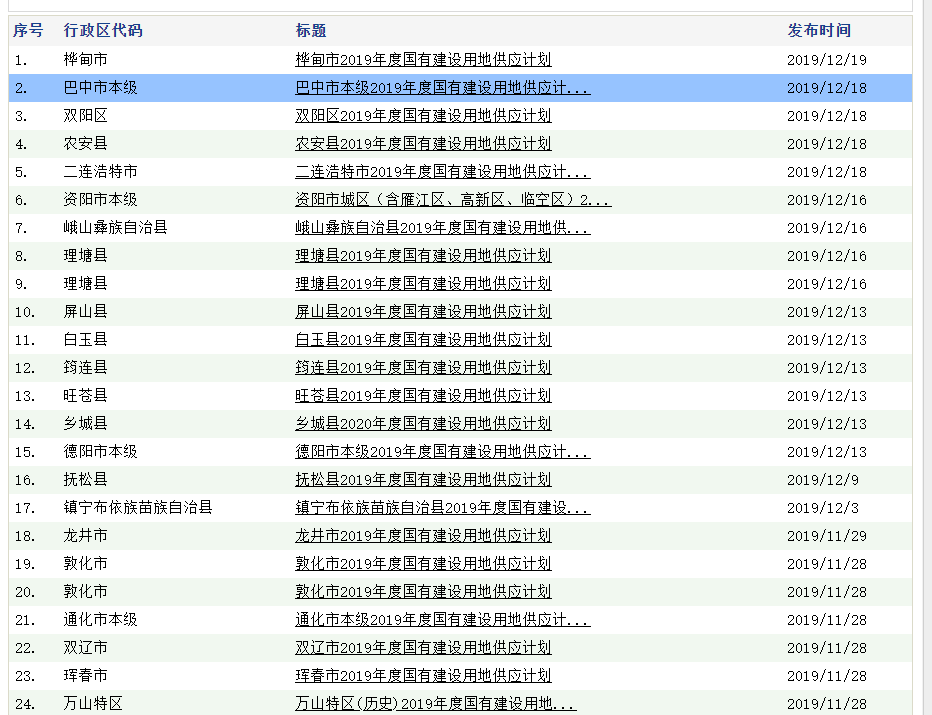Click the 标题 column header

[311, 30]
